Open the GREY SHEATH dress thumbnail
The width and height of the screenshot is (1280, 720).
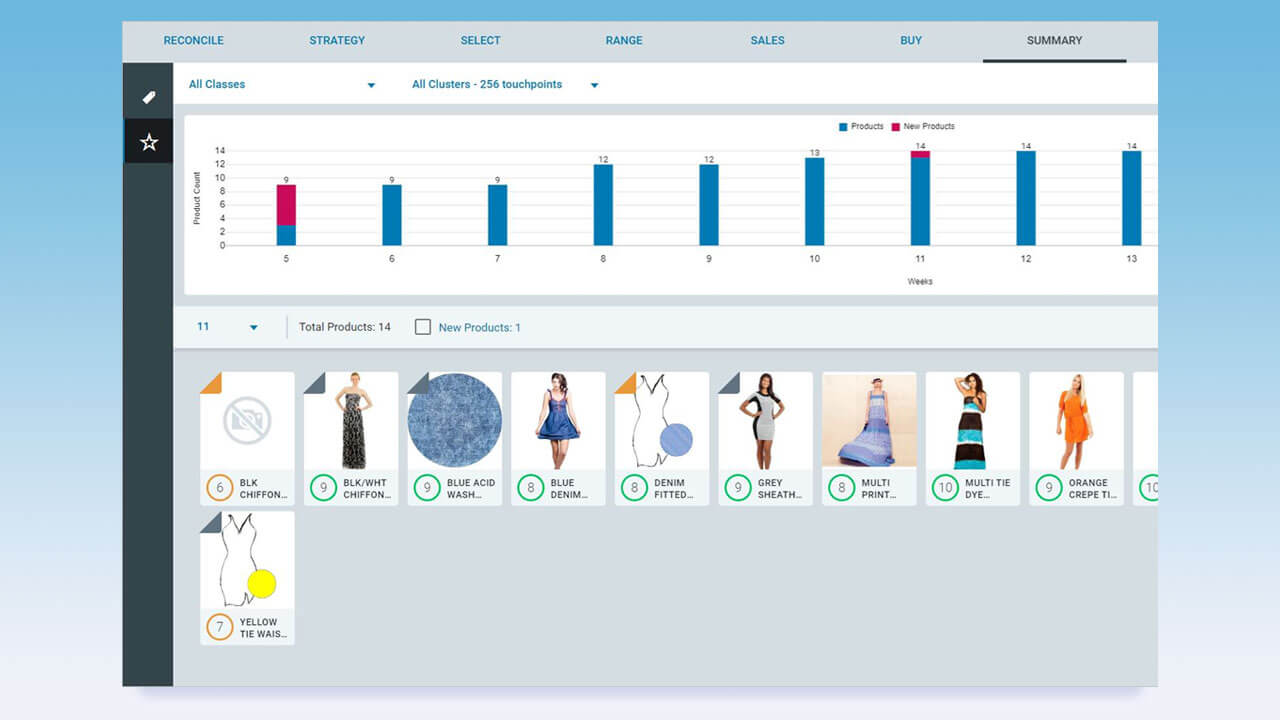coord(765,421)
